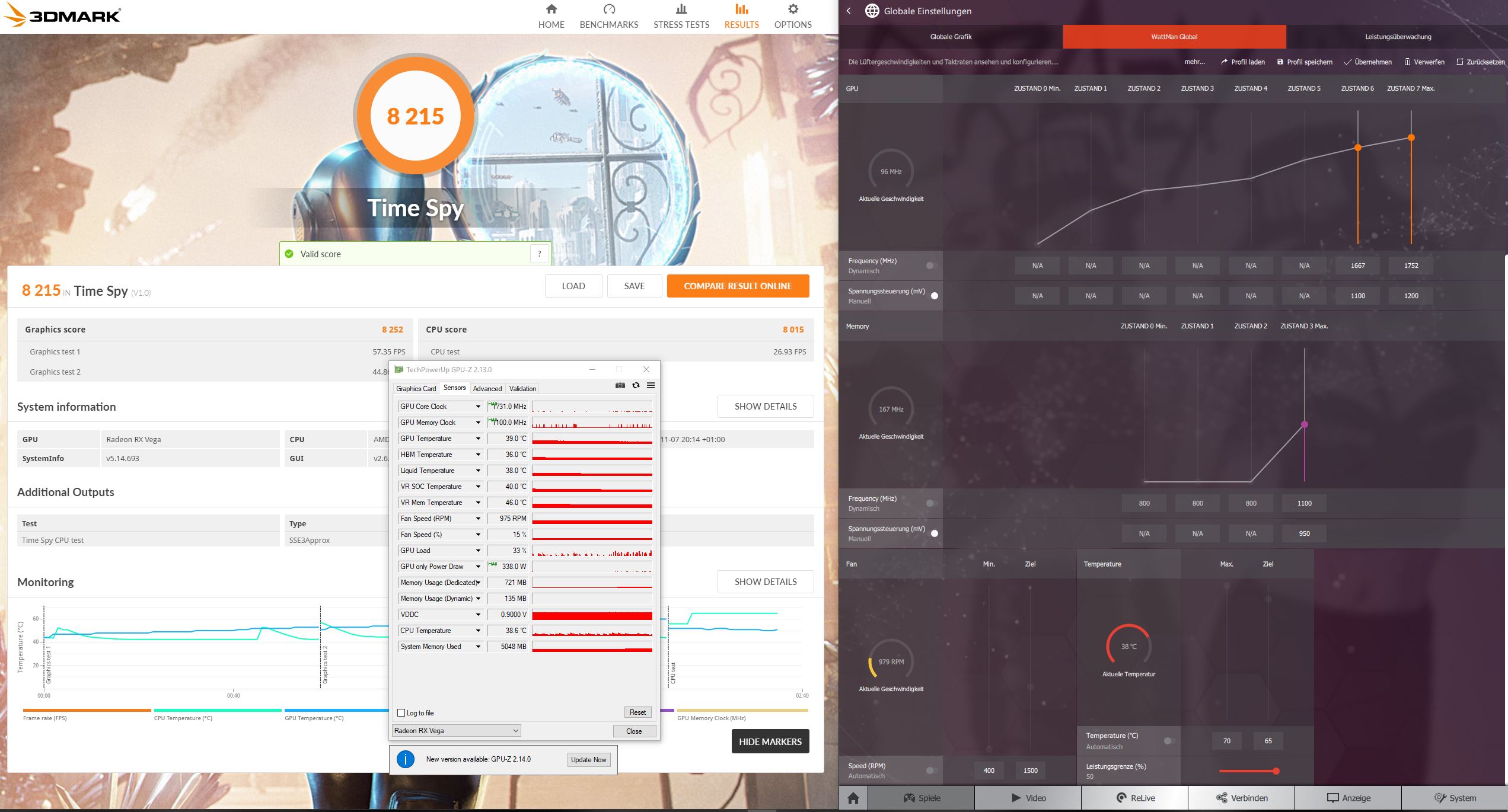Open the GPU-Z hamburger menu icon

[651, 385]
